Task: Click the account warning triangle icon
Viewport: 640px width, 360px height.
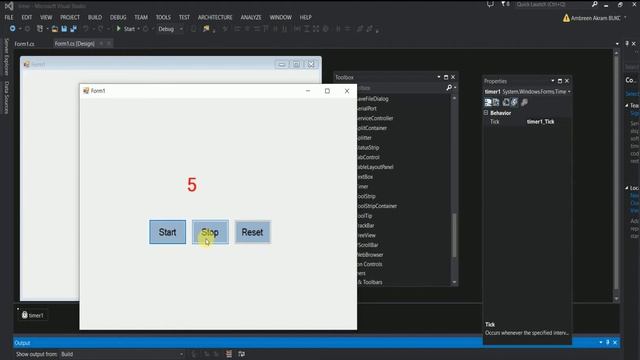Action: point(566,18)
